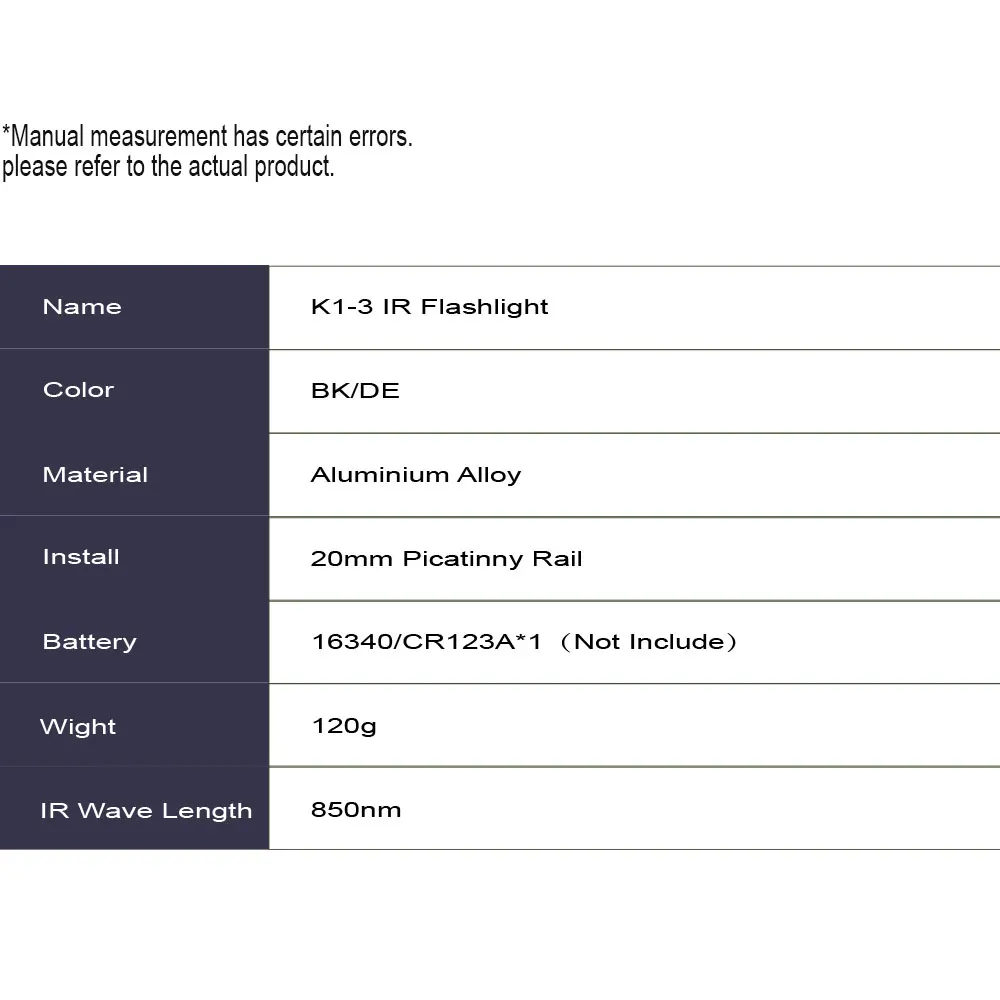Screen dimensions: 1000x1000
Task: Click the 16340/CR123A*1 battery type
Action: [x=426, y=642]
